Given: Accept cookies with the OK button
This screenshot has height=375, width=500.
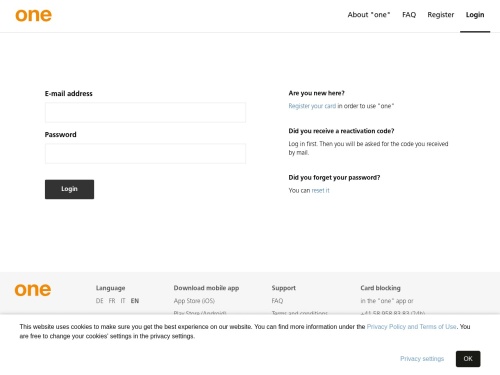Looking at the screenshot, I should pyautogui.click(x=468, y=359).
